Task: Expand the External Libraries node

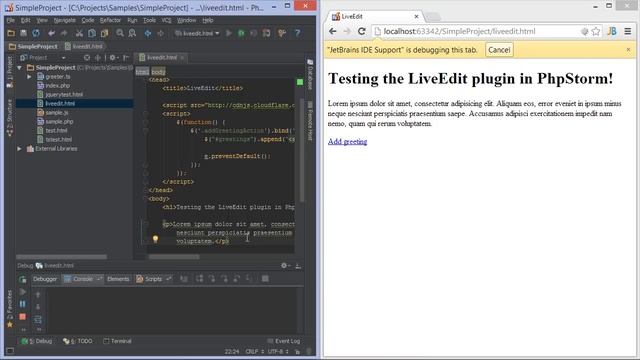Action: pyautogui.click(x=20, y=149)
